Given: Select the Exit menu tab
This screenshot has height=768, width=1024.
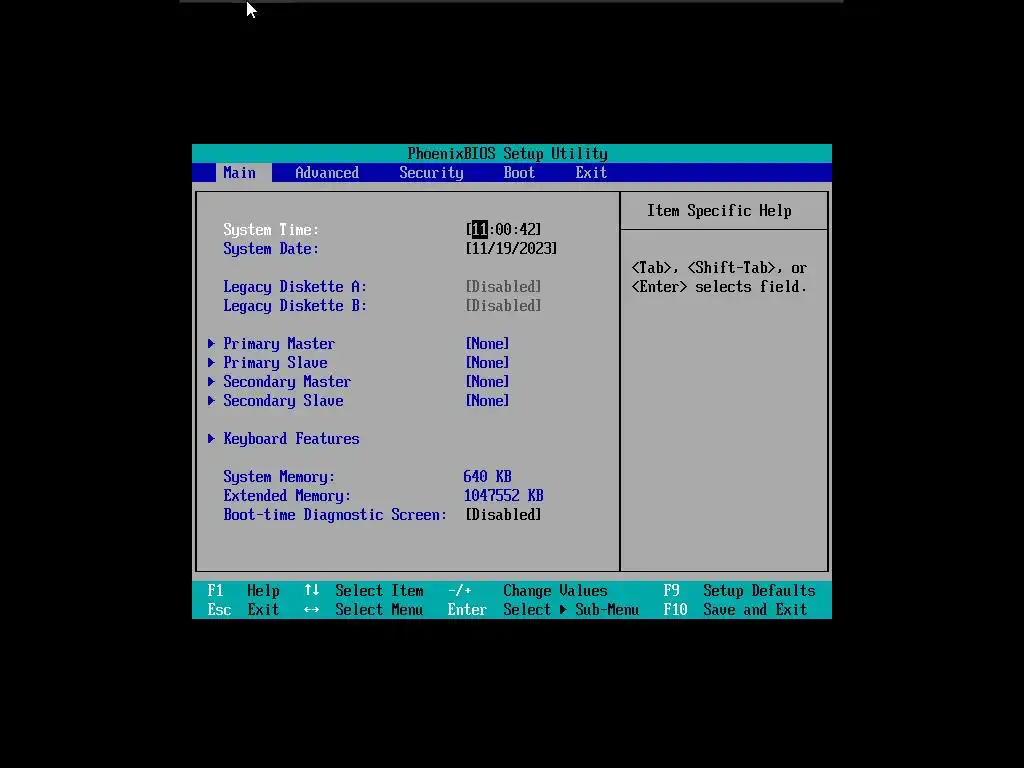Looking at the screenshot, I should tap(591, 172).
